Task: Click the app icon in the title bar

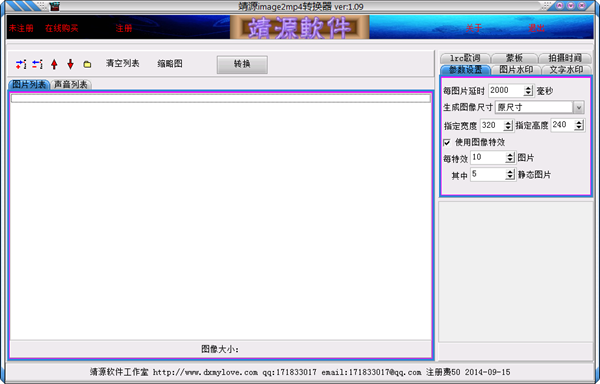Action: [x=55, y=6]
